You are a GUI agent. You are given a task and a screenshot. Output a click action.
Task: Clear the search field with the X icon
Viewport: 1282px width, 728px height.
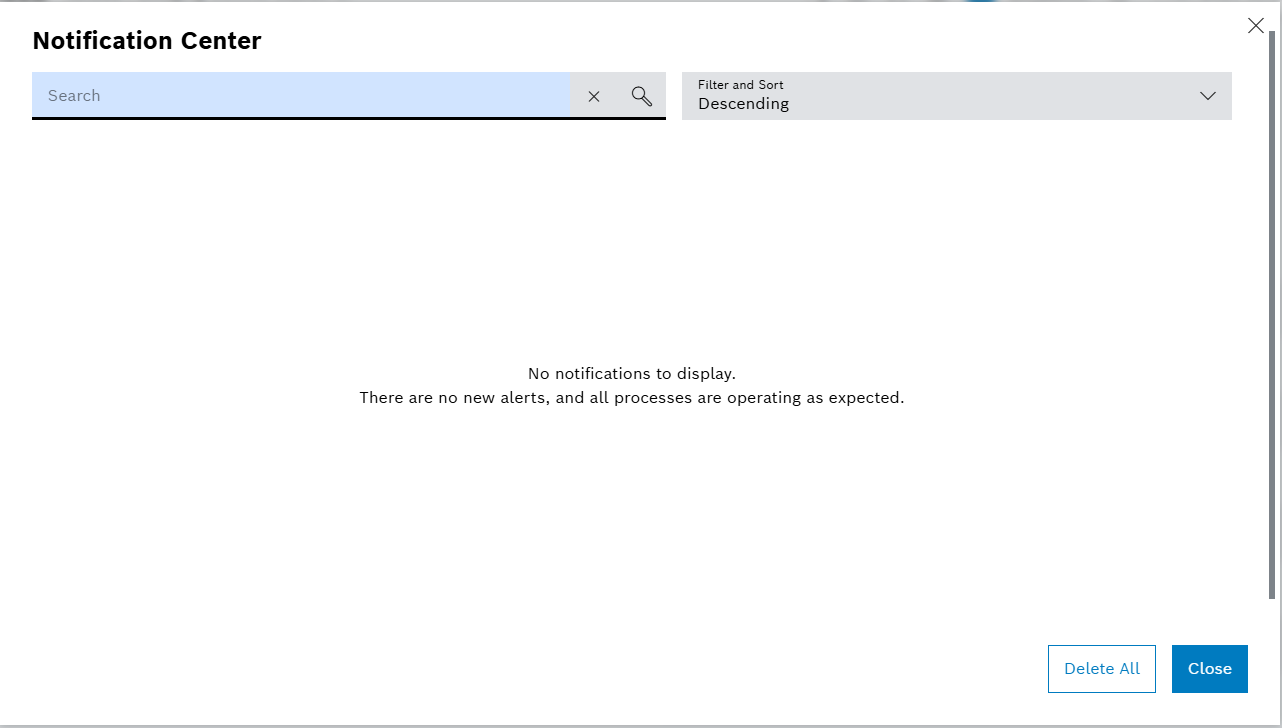(x=594, y=96)
